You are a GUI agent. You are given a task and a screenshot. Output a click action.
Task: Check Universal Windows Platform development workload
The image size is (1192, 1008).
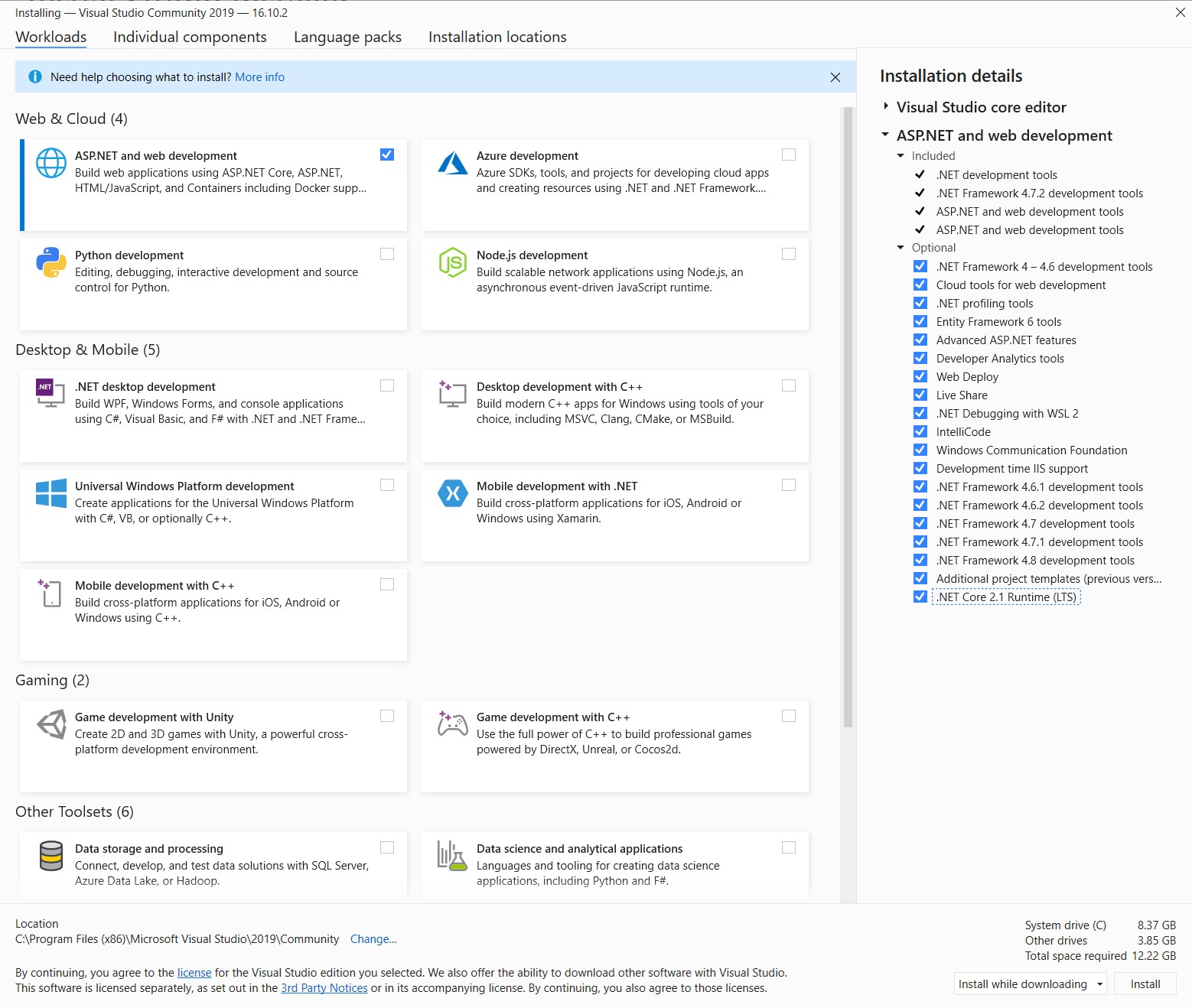coord(387,485)
